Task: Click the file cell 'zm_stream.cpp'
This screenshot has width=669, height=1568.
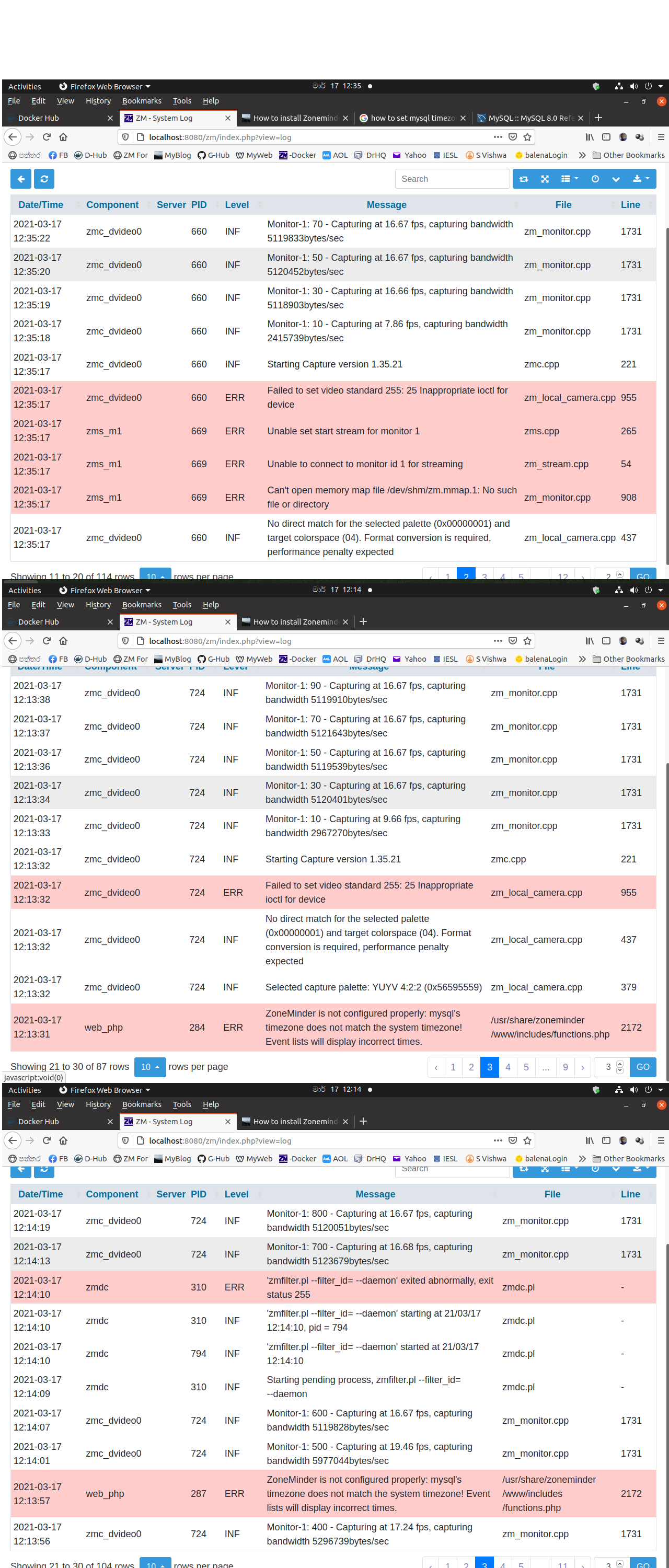Action: (x=557, y=464)
